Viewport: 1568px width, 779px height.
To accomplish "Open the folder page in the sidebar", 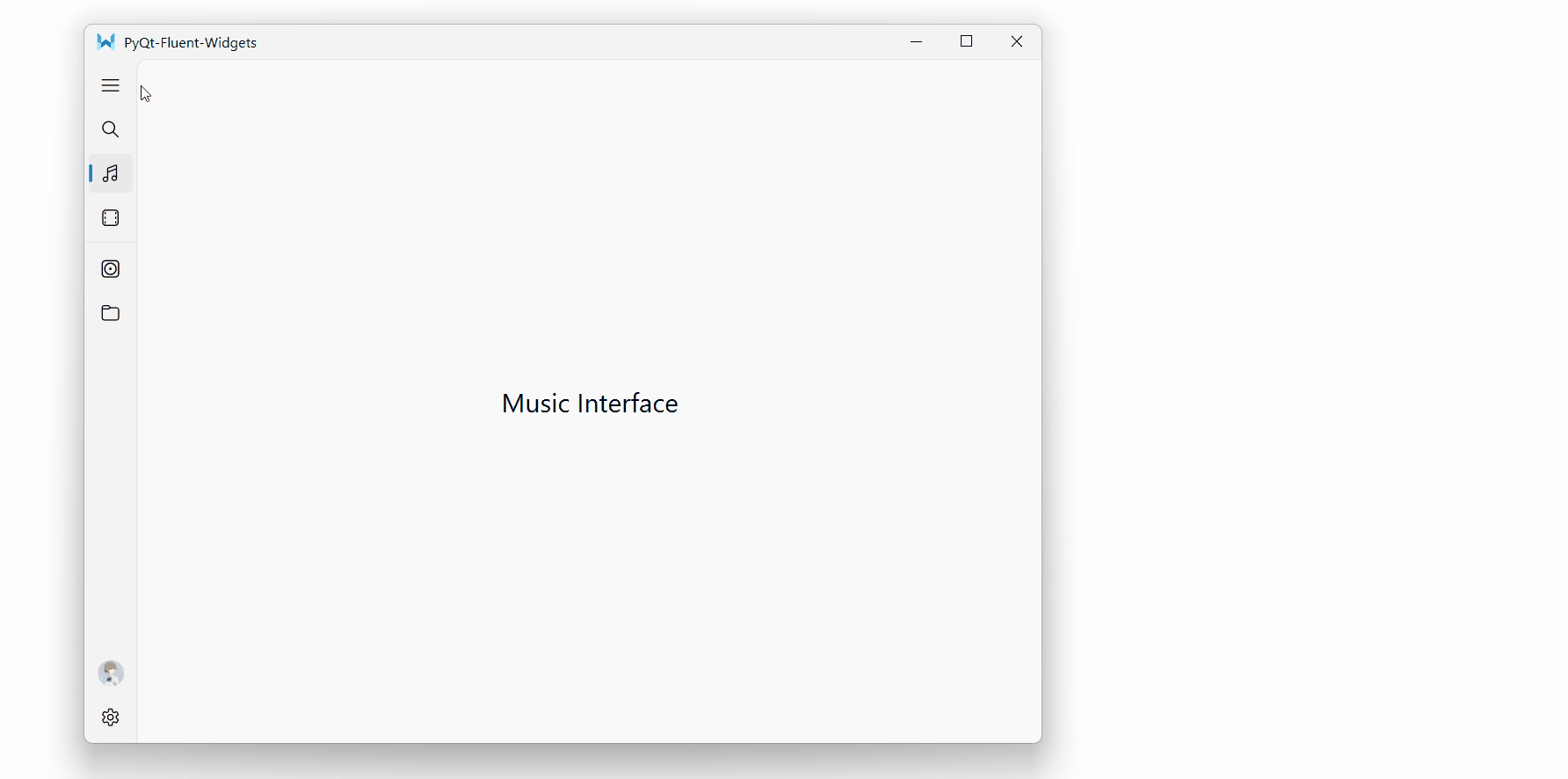I will pyautogui.click(x=110, y=313).
